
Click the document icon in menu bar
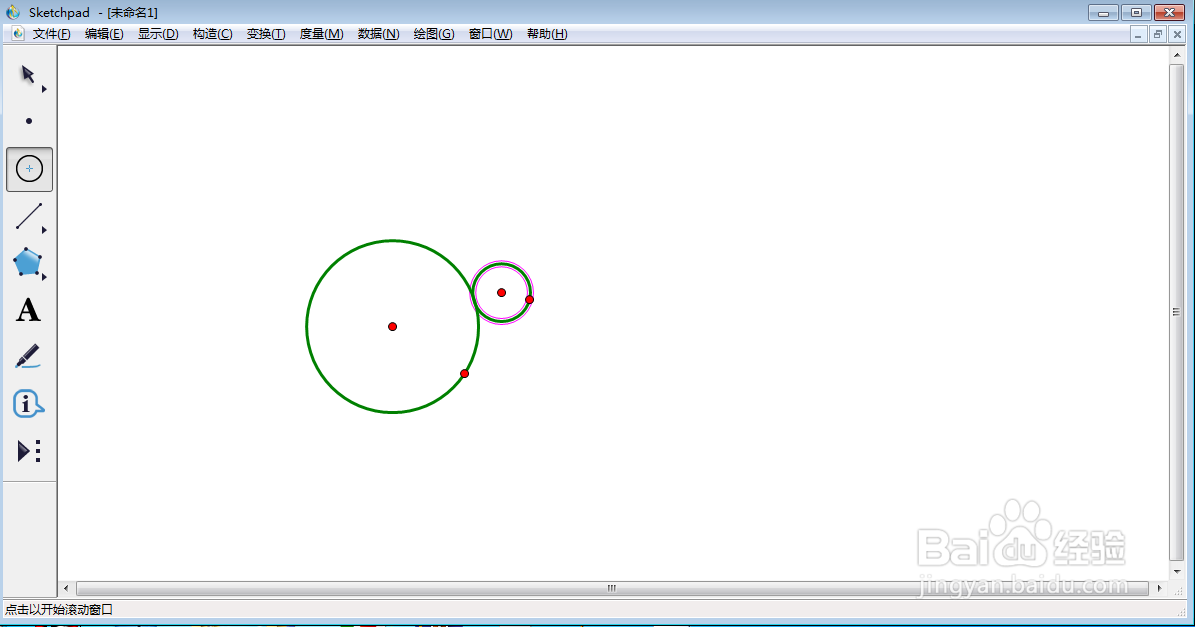[x=18, y=34]
